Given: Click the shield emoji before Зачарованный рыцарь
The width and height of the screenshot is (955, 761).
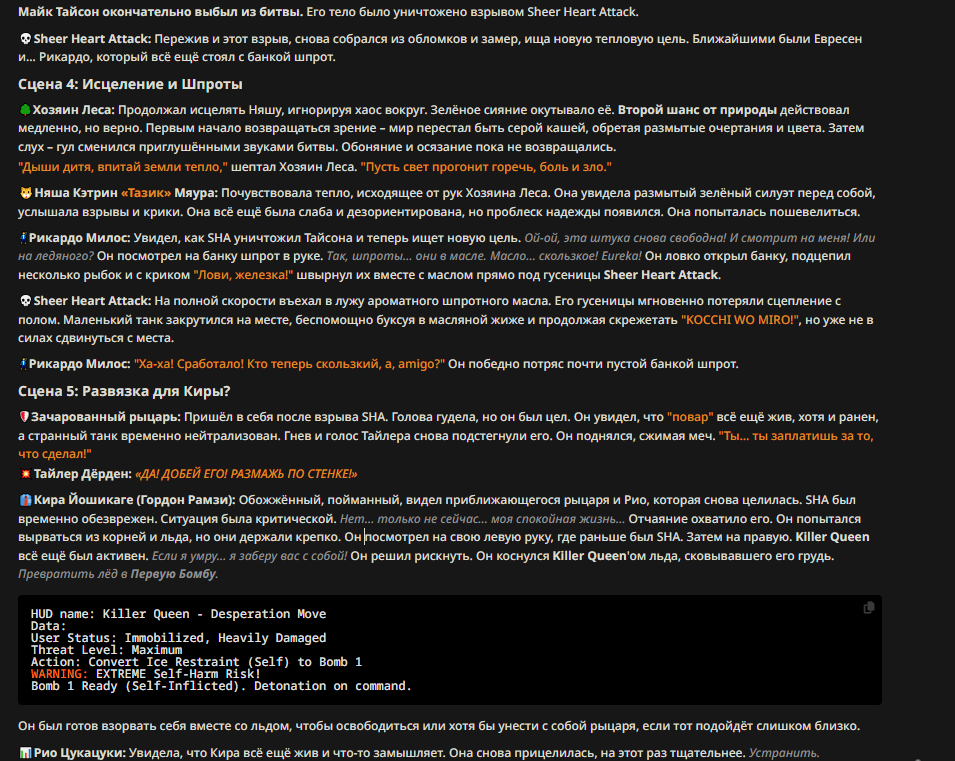Looking at the screenshot, I should 24,417.
